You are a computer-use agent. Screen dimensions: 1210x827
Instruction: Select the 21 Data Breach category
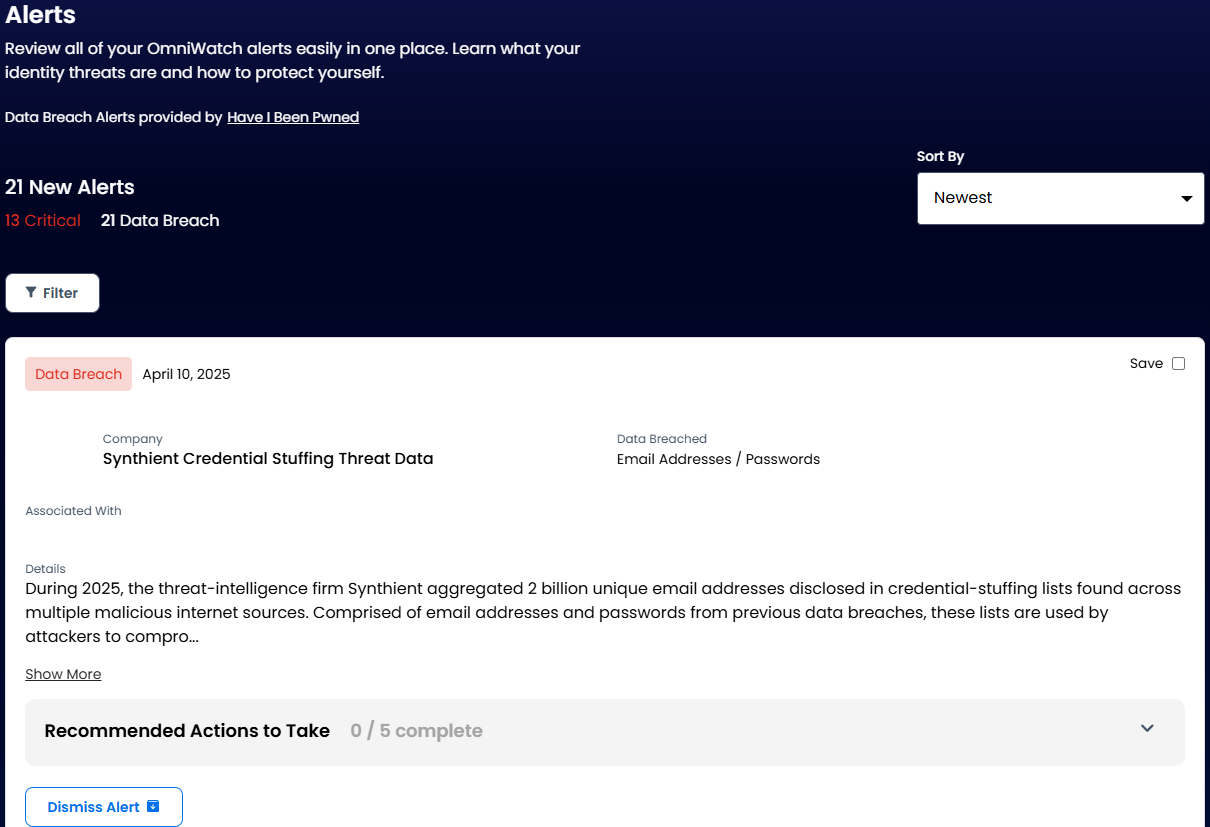coord(159,220)
